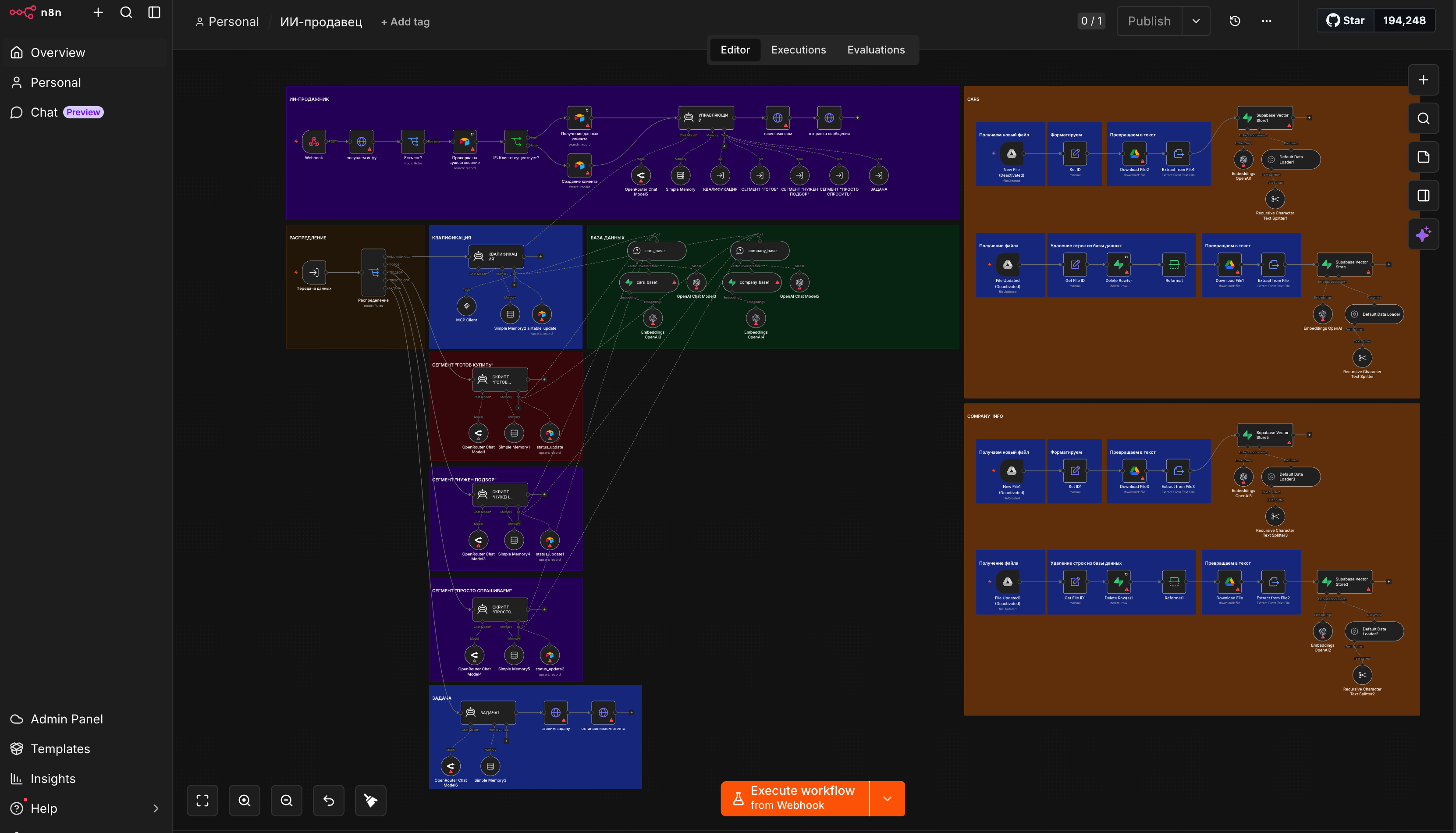
Task: Fit workflow to view
Action: click(202, 801)
